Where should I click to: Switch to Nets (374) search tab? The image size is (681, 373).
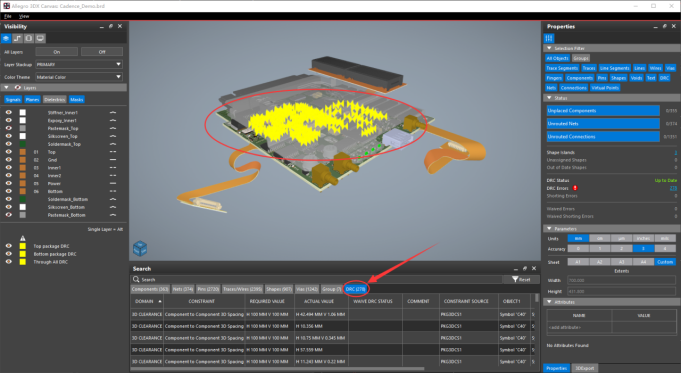pos(183,289)
